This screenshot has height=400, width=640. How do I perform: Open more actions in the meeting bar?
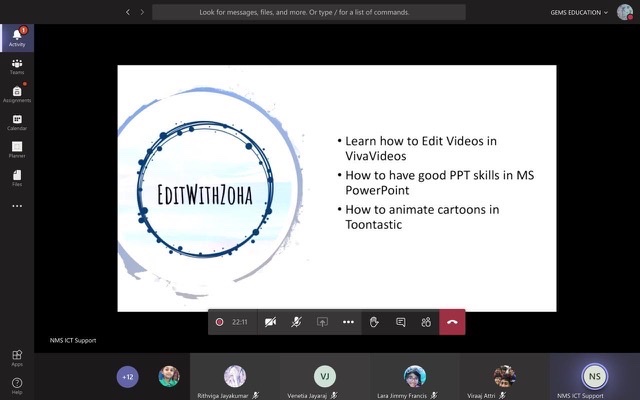(x=348, y=322)
